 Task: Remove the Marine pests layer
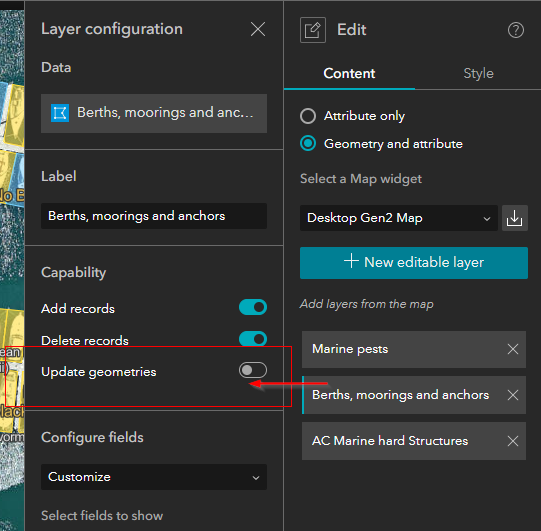click(513, 349)
